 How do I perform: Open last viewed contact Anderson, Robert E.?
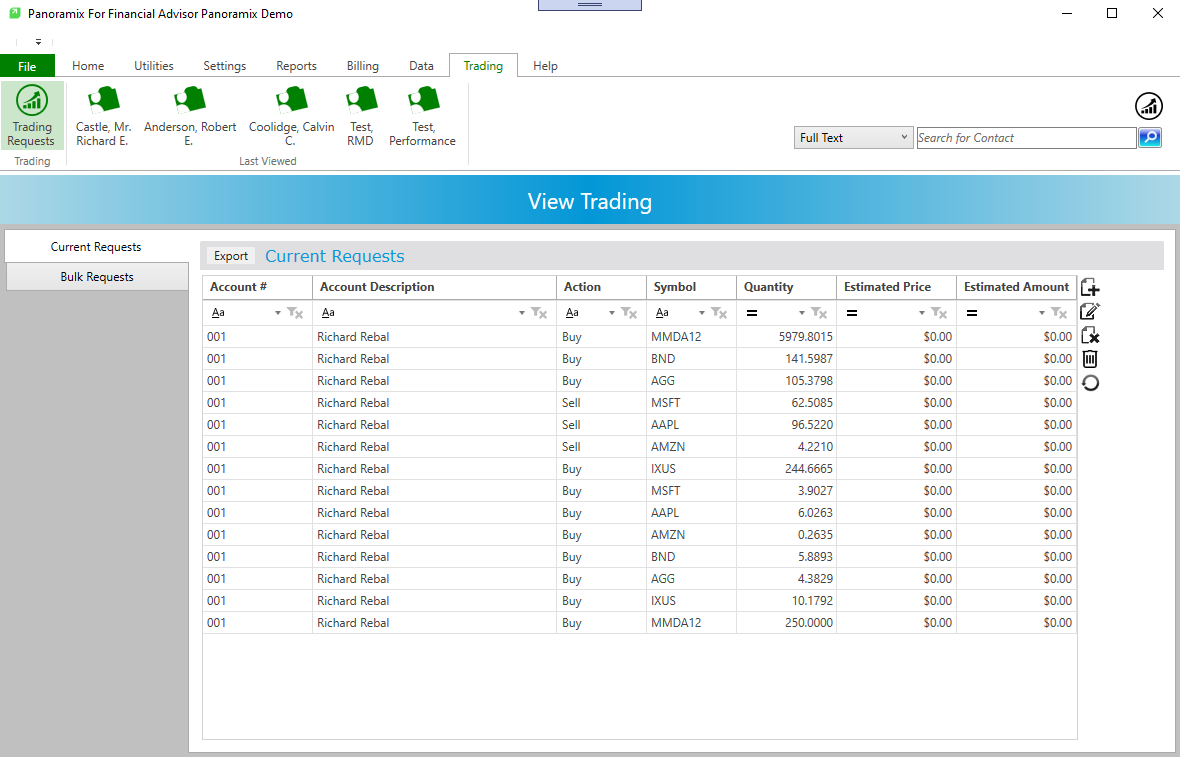pyautogui.click(x=190, y=116)
